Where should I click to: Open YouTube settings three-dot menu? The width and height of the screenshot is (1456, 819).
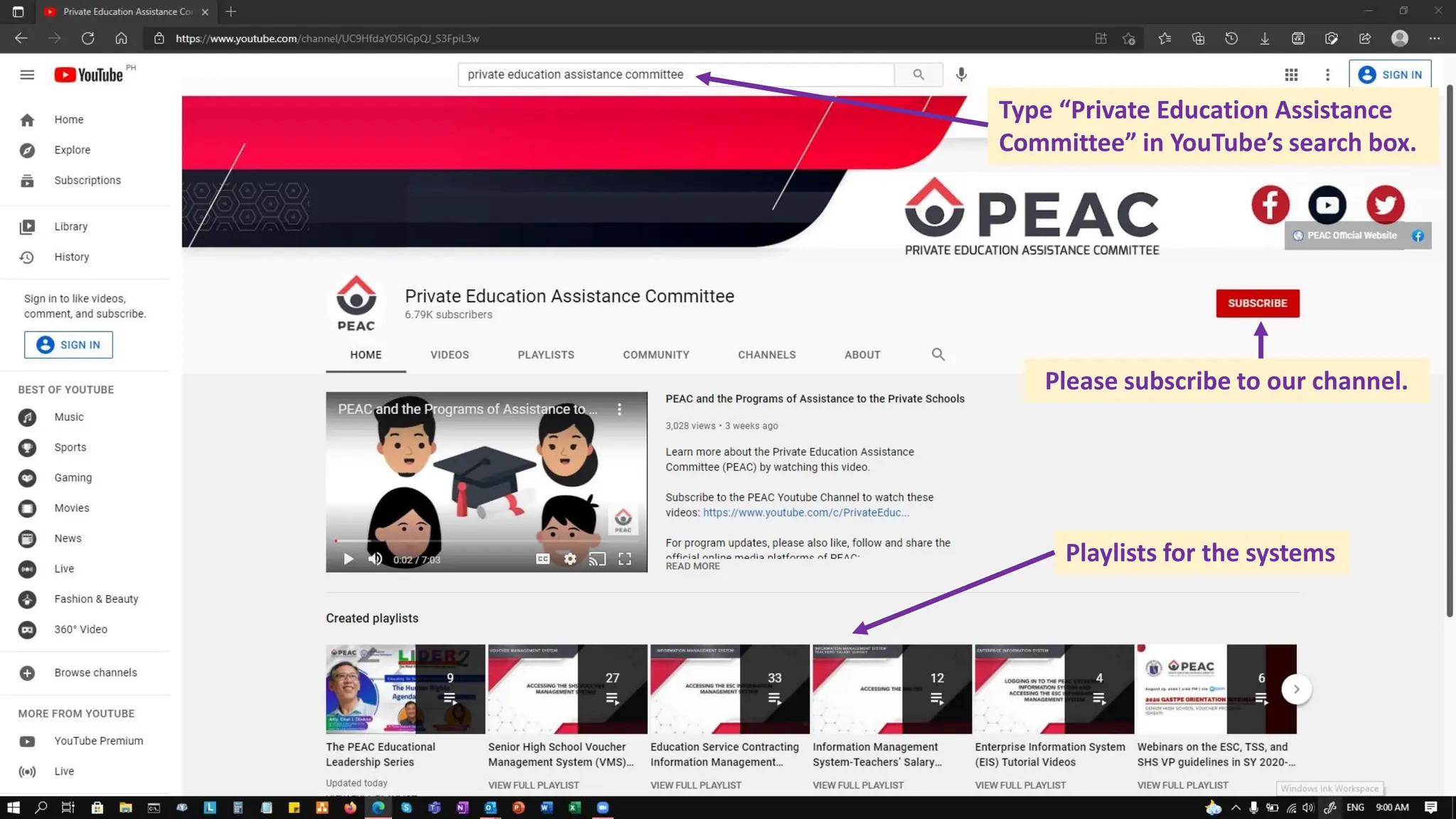tap(1327, 75)
